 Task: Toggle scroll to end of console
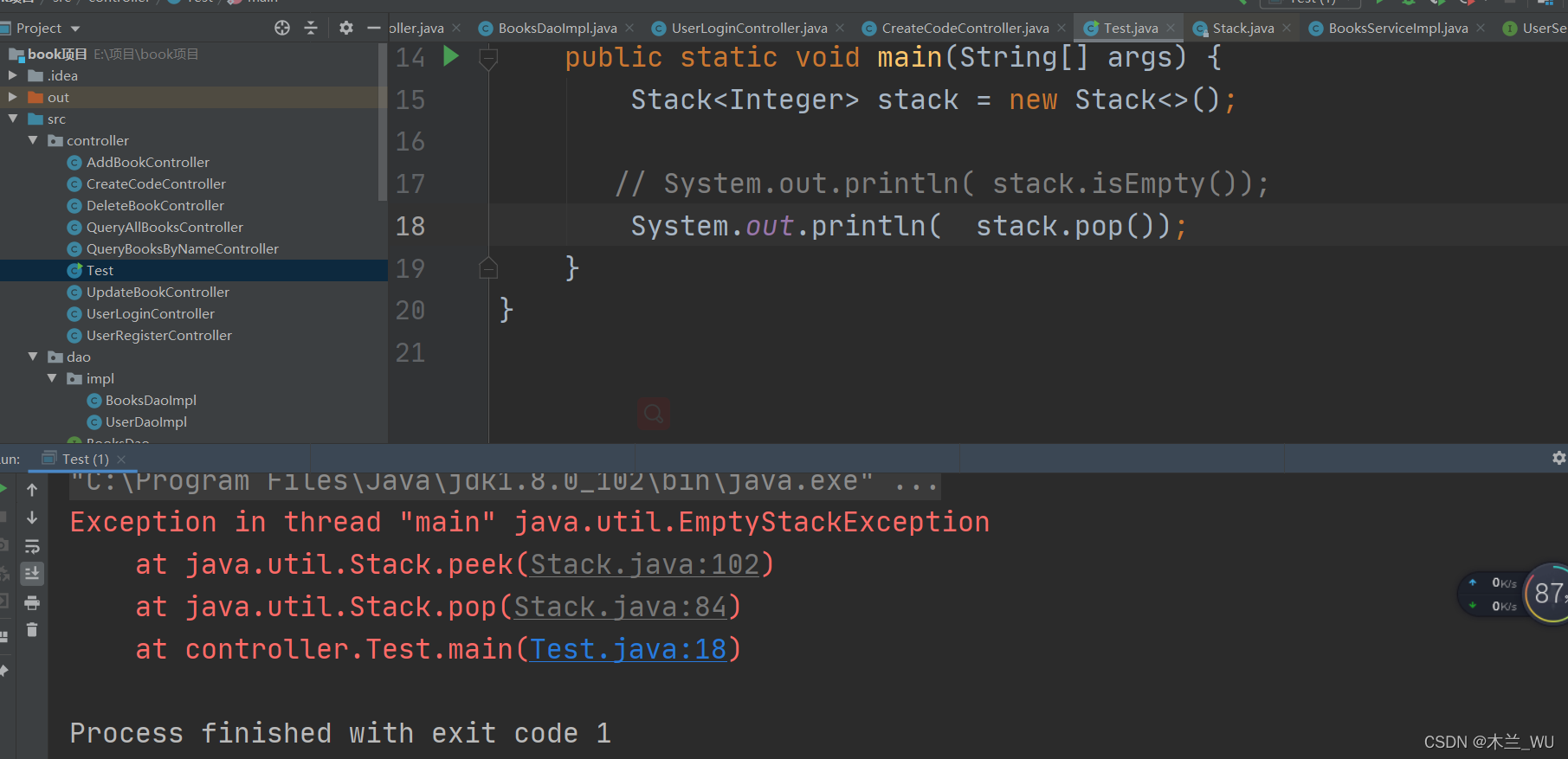[32, 574]
